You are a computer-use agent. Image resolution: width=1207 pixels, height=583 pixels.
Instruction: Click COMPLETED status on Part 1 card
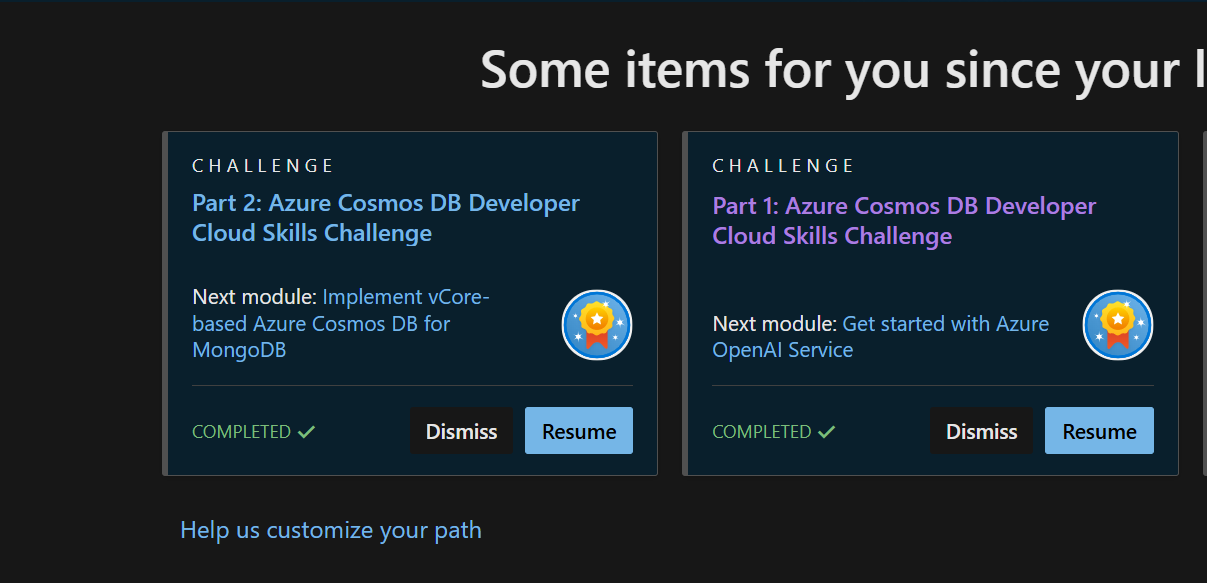pyautogui.click(x=774, y=432)
